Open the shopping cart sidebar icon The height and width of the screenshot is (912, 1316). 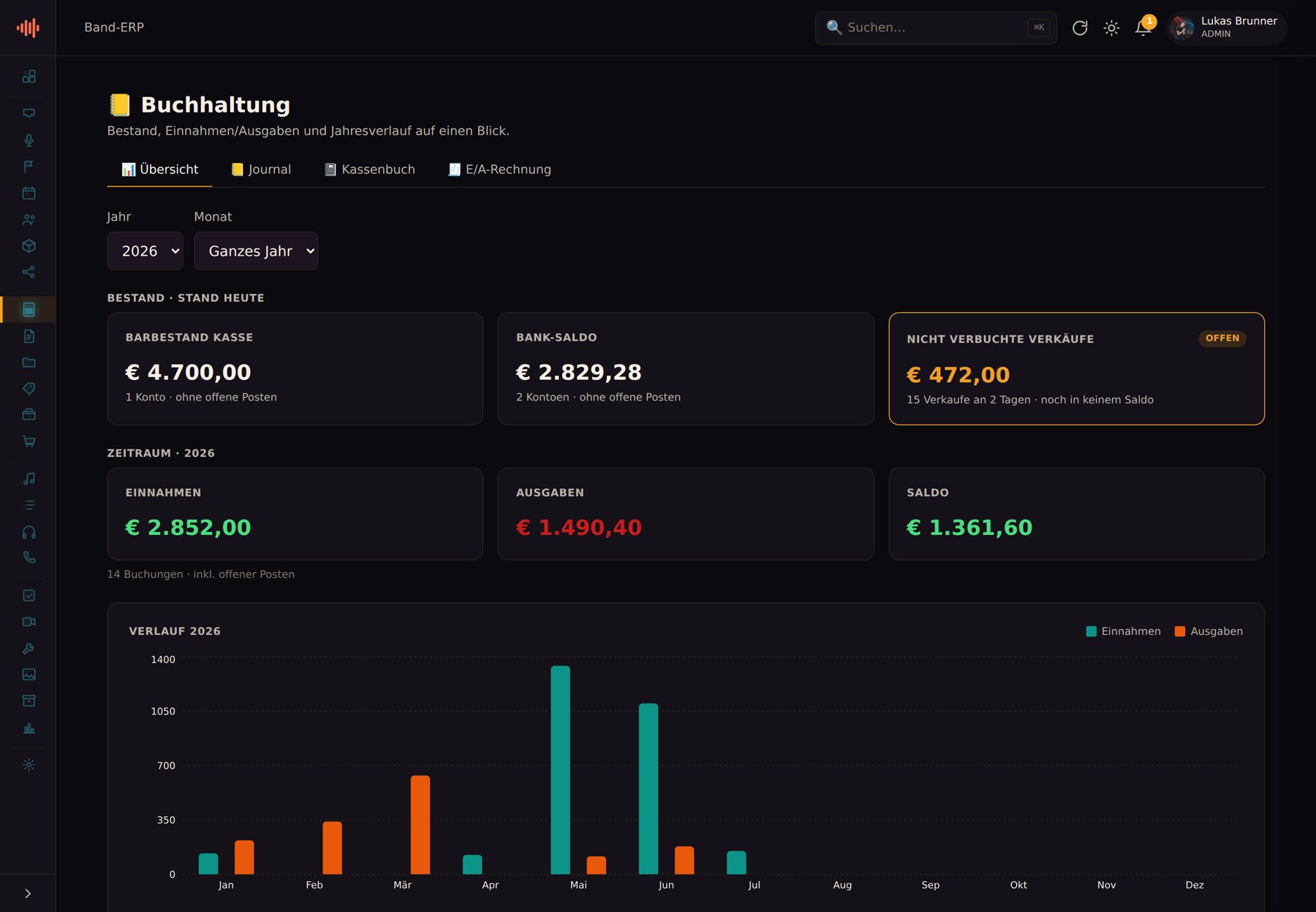[29, 441]
